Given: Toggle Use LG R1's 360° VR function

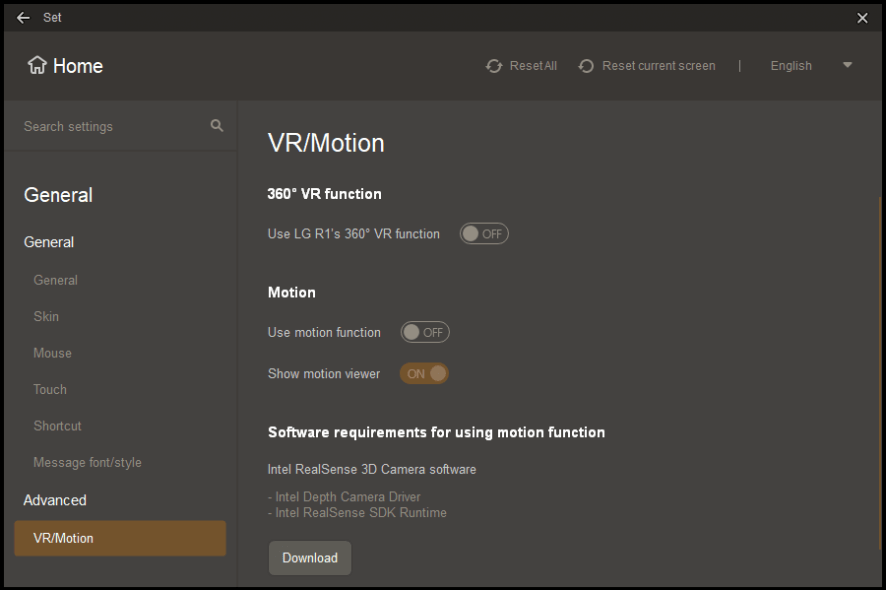Looking at the screenshot, I should point(484,234).
